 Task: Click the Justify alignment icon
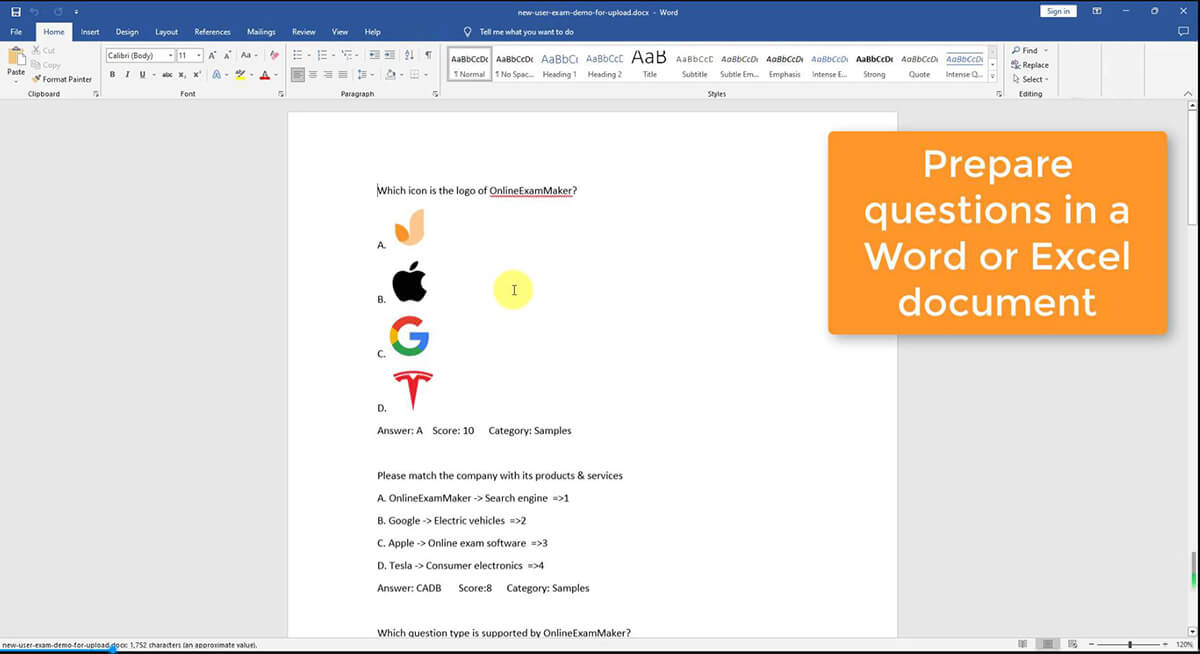342,75
